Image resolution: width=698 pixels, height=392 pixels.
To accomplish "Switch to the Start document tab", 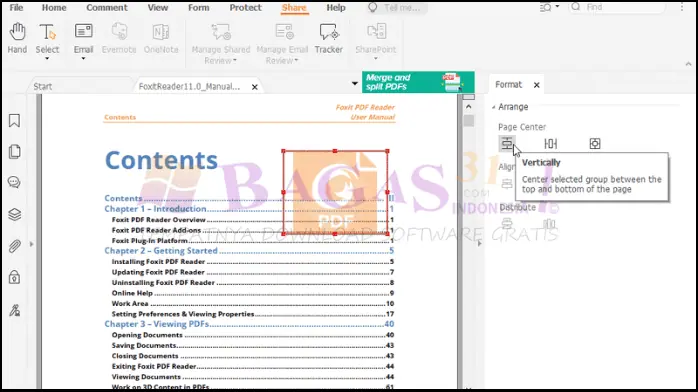I will 43,86.
